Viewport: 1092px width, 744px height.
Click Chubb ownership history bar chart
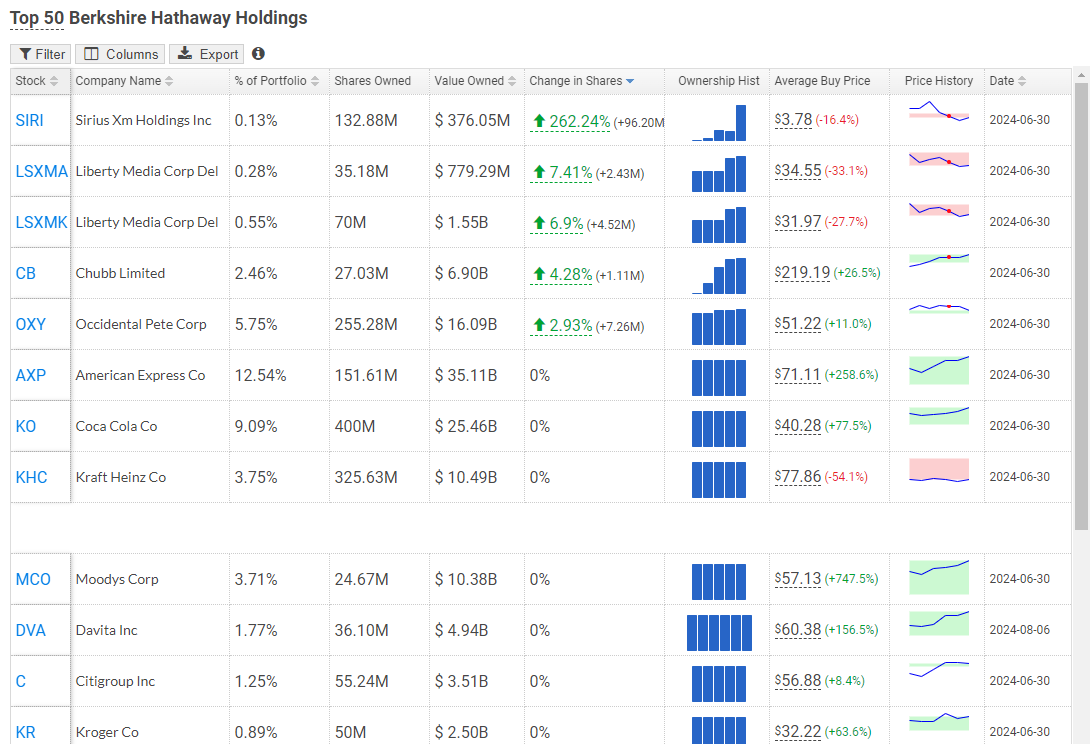[x=719, y=276]
